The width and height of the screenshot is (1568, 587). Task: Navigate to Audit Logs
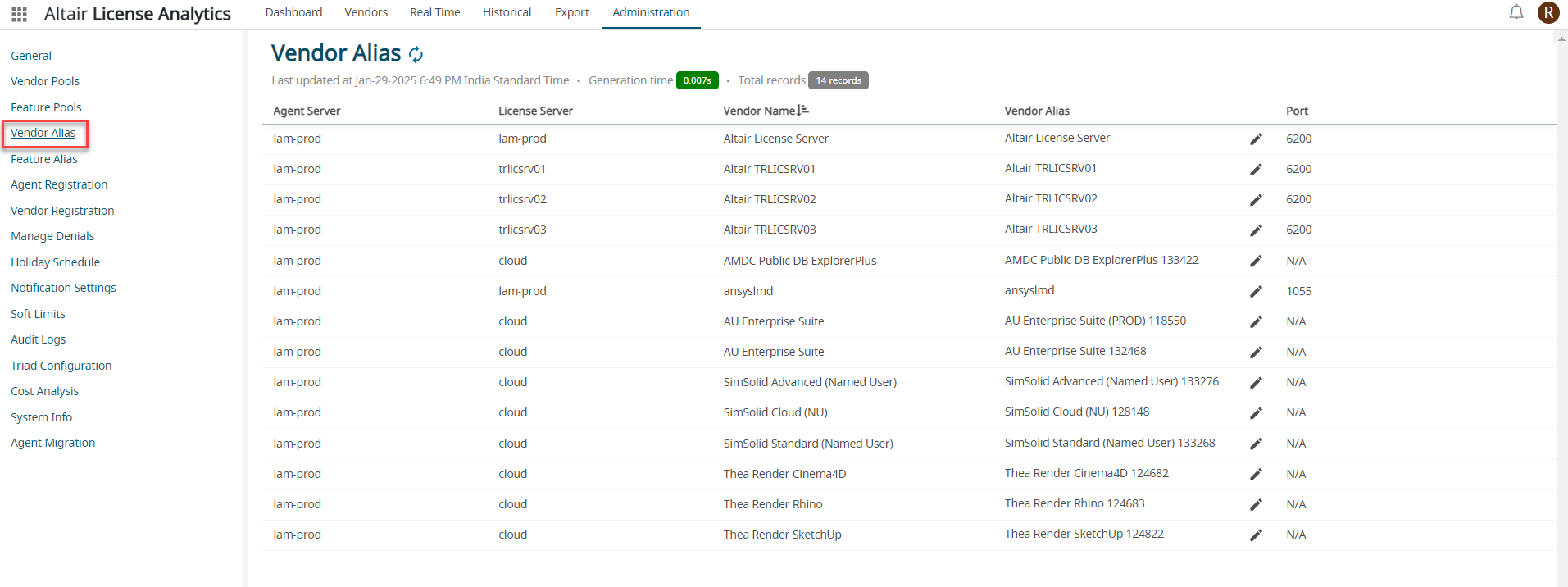click(x=39, y=339)
